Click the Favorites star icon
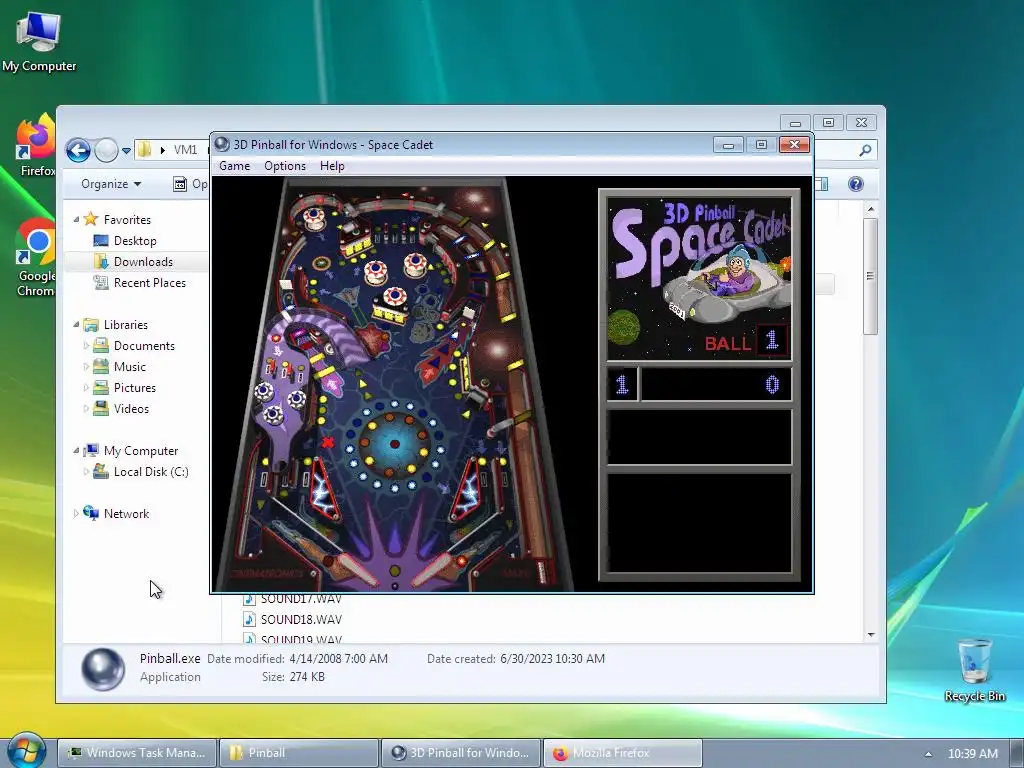Viewport: 1024px width, 768px height. point(91,219)
